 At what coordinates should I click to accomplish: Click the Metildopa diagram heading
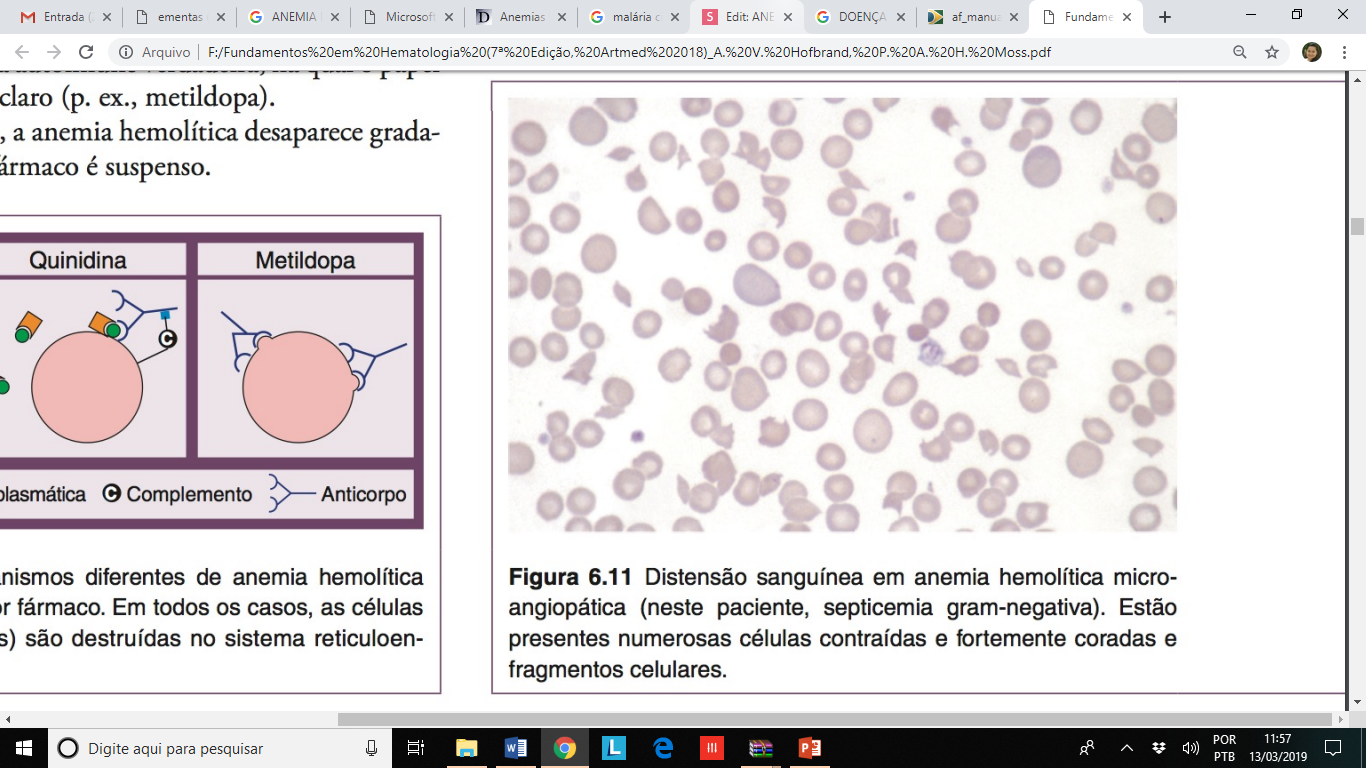click(305, 261)
